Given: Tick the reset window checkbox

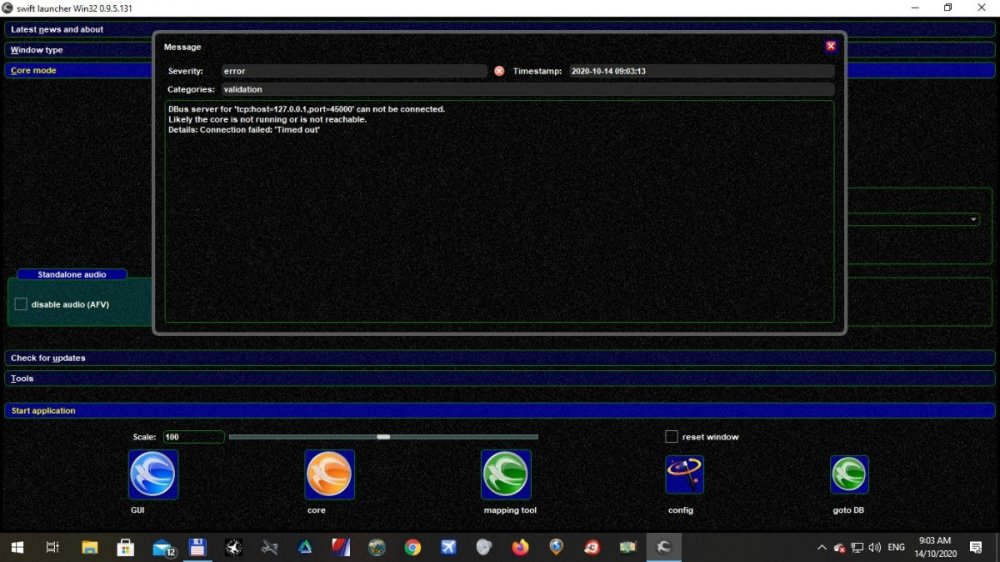Looking at the screenshot, I should click(x=672, y=437).
